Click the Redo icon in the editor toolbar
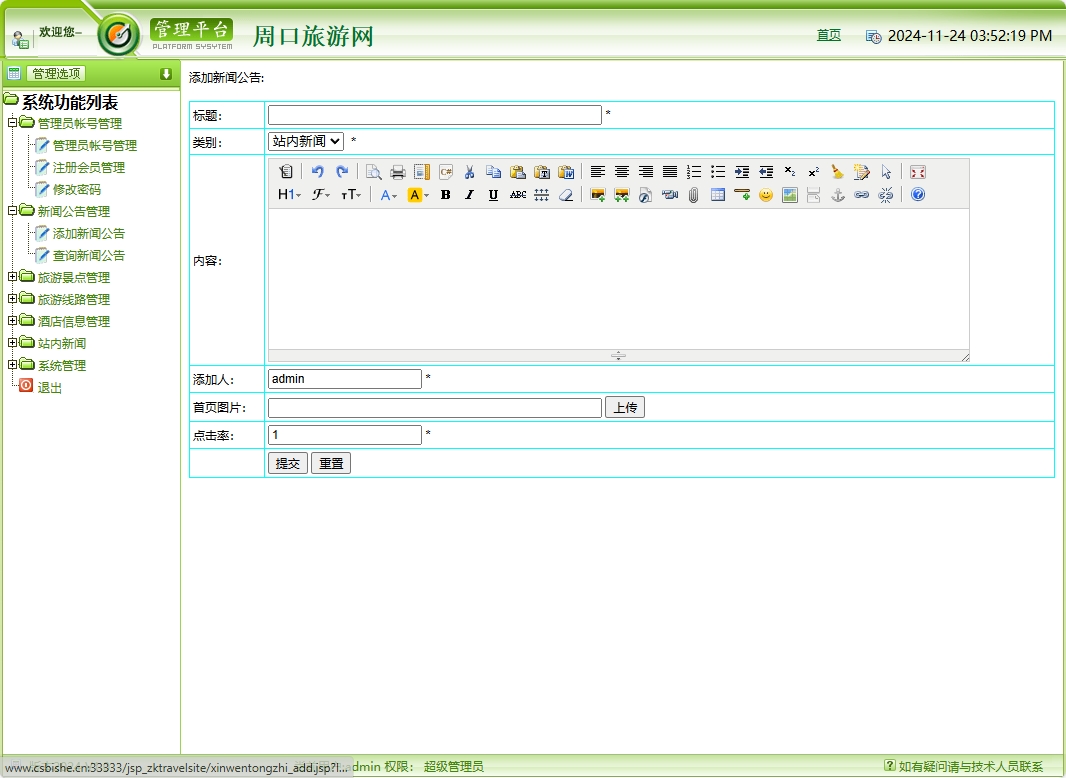Image resolution: width=1066 pixels, height=778 pixels. [x=342, y=171]
